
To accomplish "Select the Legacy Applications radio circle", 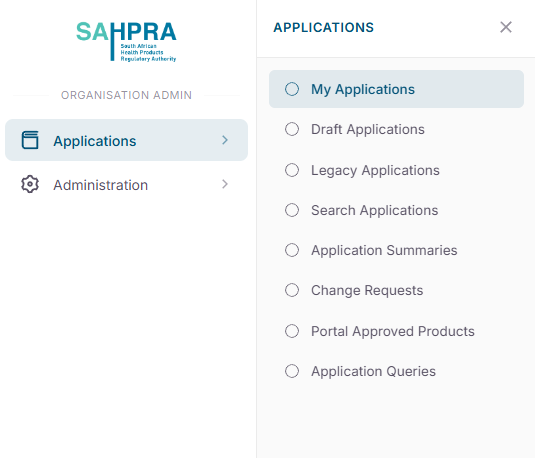I will coord(292,170).
